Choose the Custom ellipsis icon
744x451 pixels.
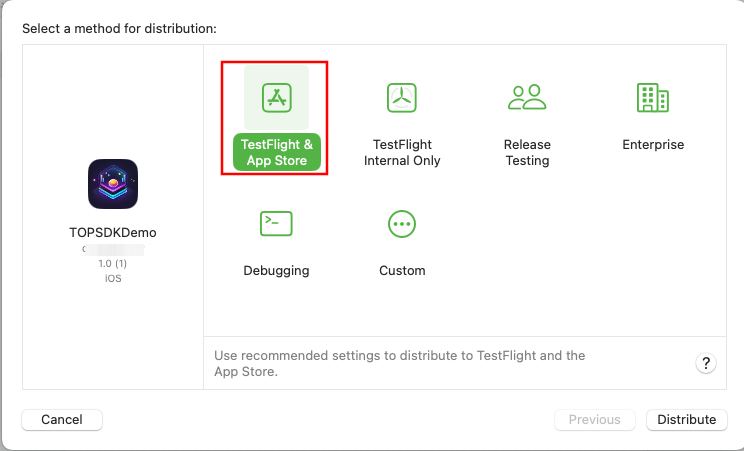click(402, 224)
